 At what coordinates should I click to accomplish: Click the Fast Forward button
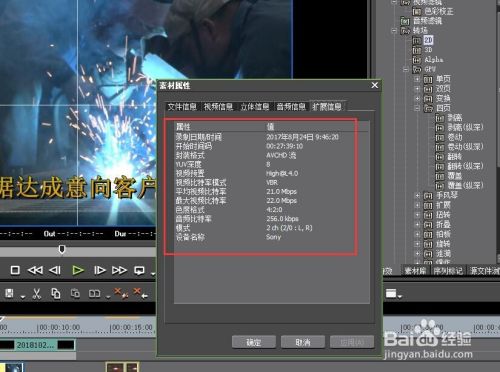tap(119, 270)
